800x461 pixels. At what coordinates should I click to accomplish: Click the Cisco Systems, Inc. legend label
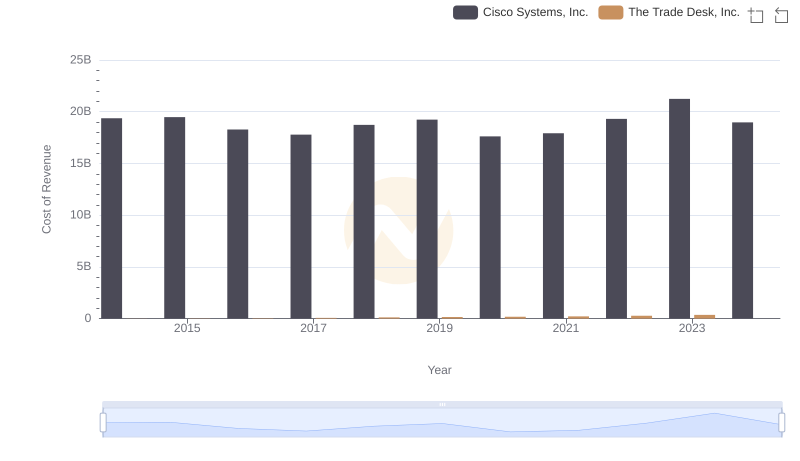pos(535,13)
